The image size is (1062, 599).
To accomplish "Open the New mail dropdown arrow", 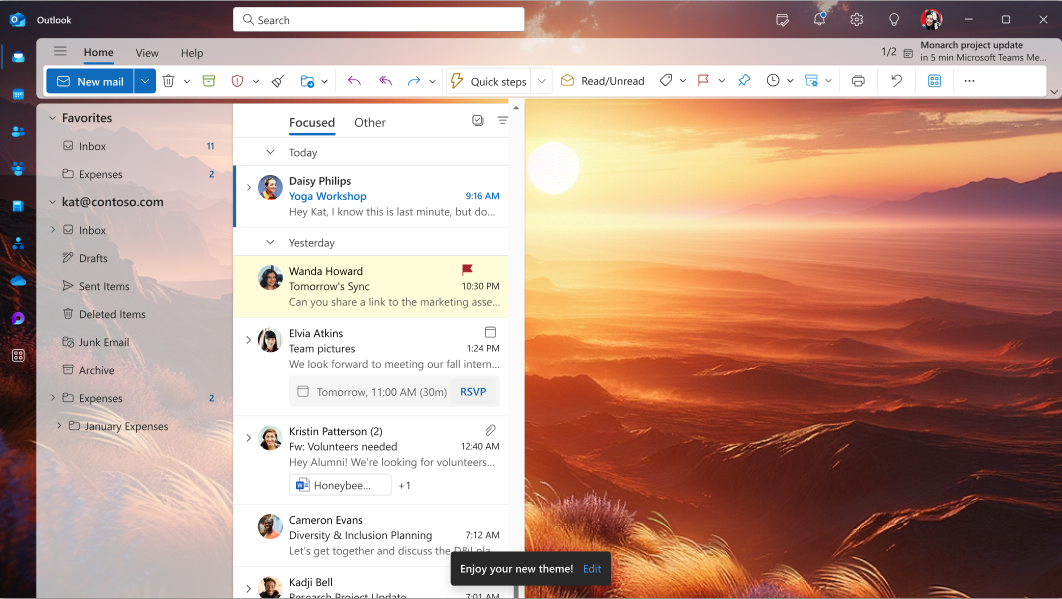I will pyautogui.click(x=143, y=80).
